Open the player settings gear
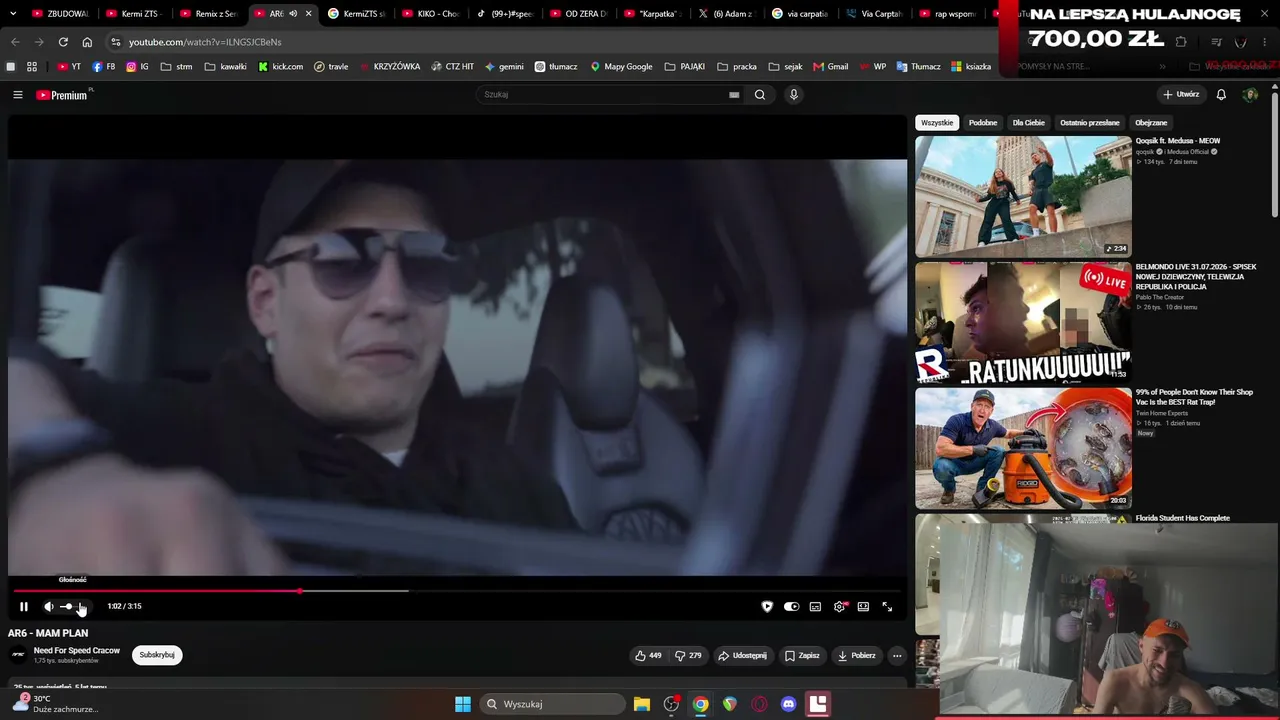Screen dimensions: 1280x720 pyautogui.click(x=839, y=606)
